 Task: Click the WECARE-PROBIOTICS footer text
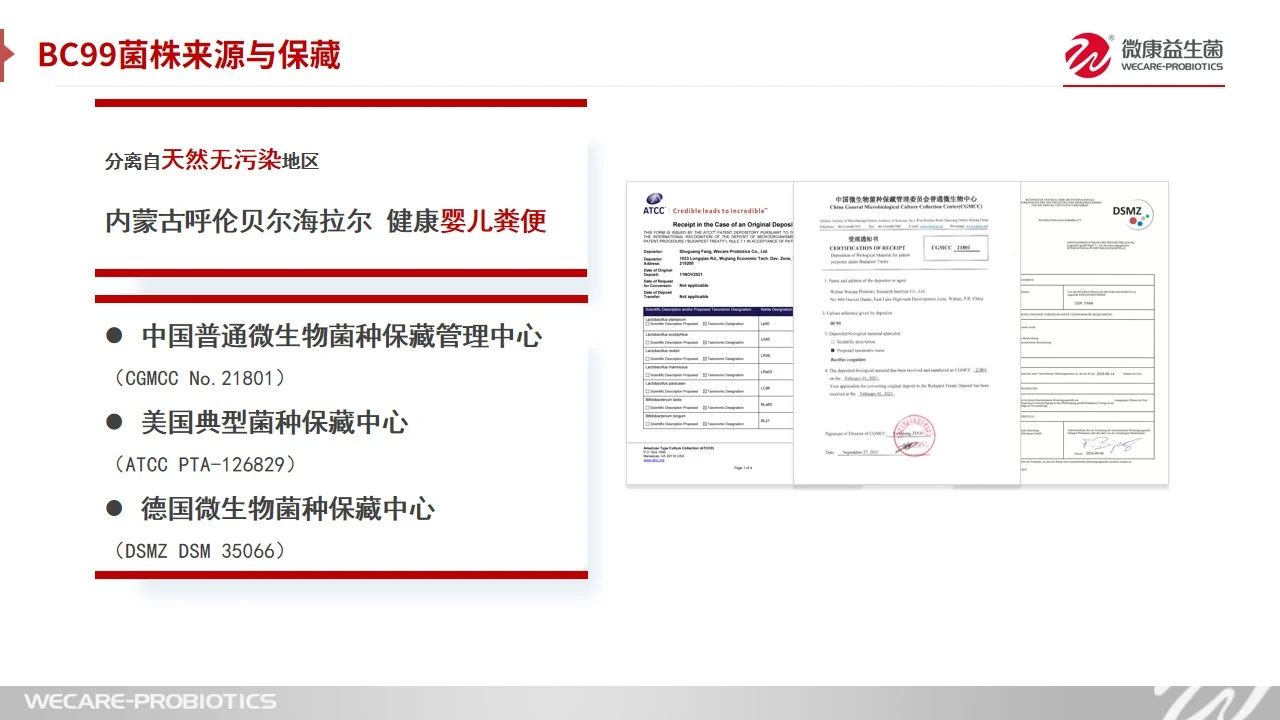pyautogui.click(x=150, y=700)
